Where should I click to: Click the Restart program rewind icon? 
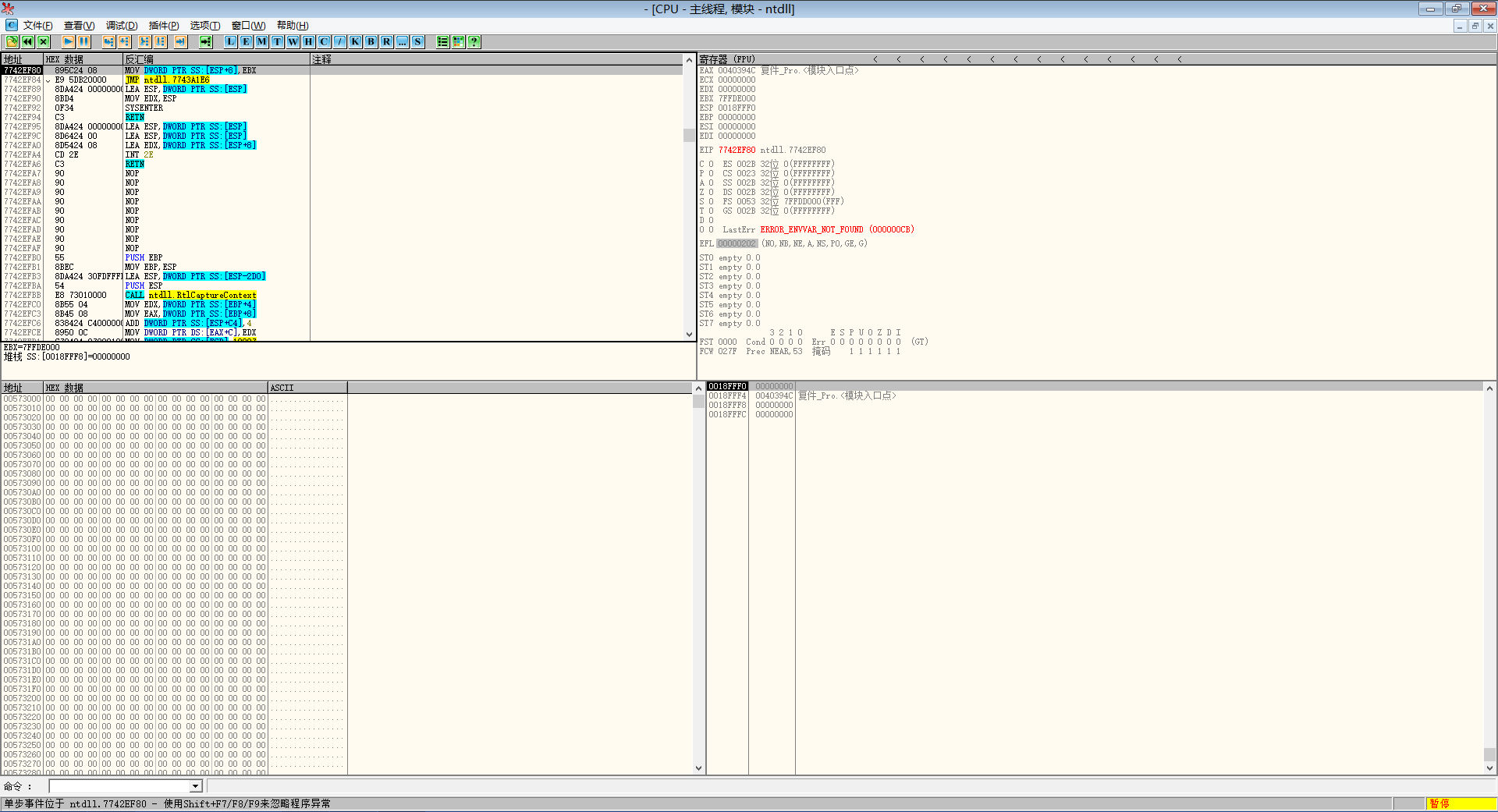(x=27, y=42)
